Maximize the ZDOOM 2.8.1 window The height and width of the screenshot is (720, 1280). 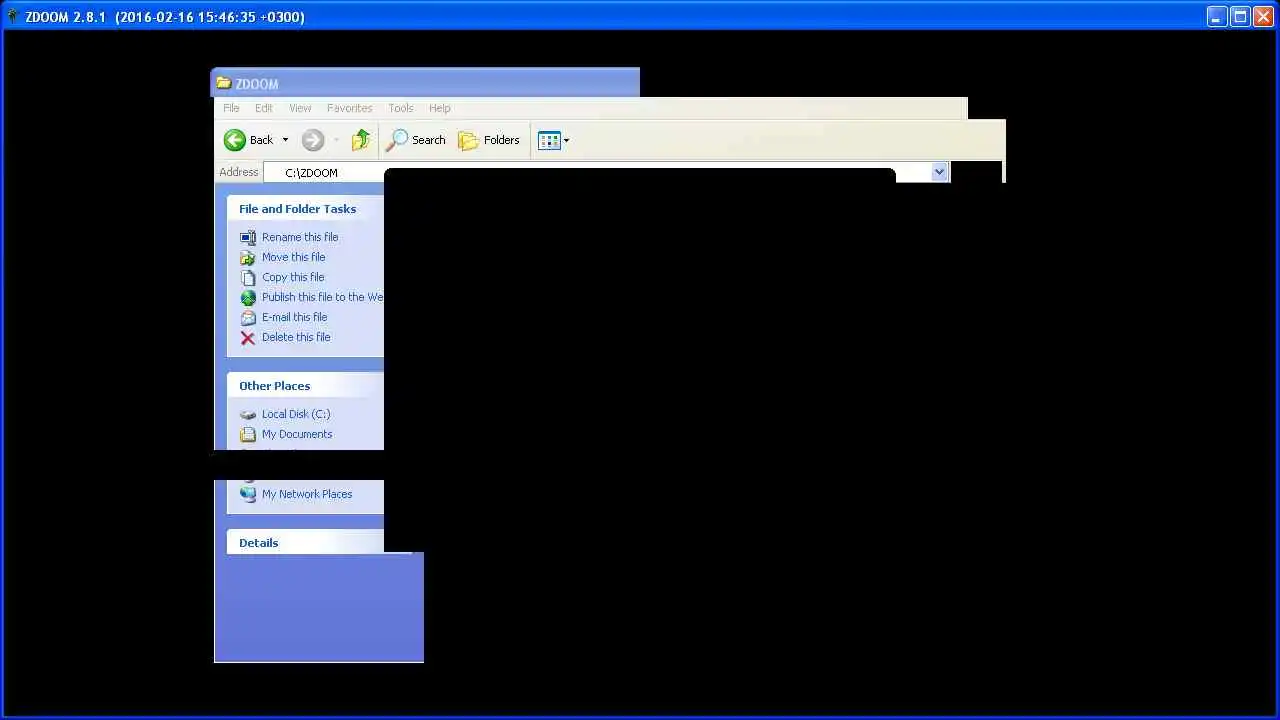tap(1240, 17)
